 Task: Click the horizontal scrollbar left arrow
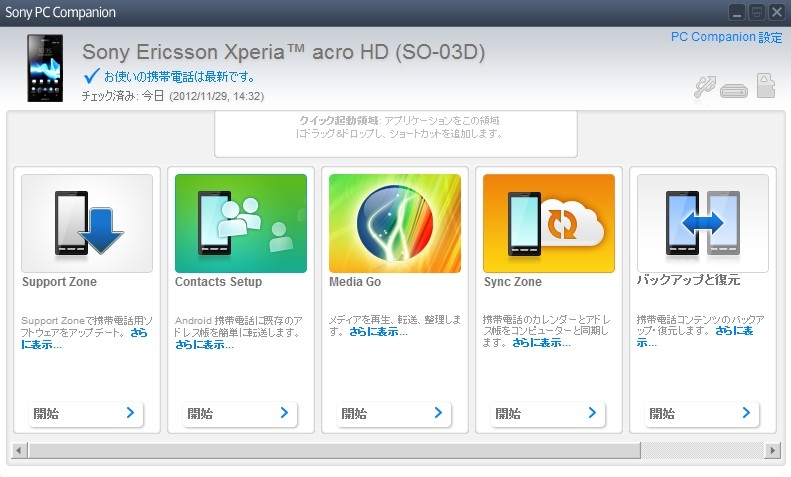coord(19,450)
